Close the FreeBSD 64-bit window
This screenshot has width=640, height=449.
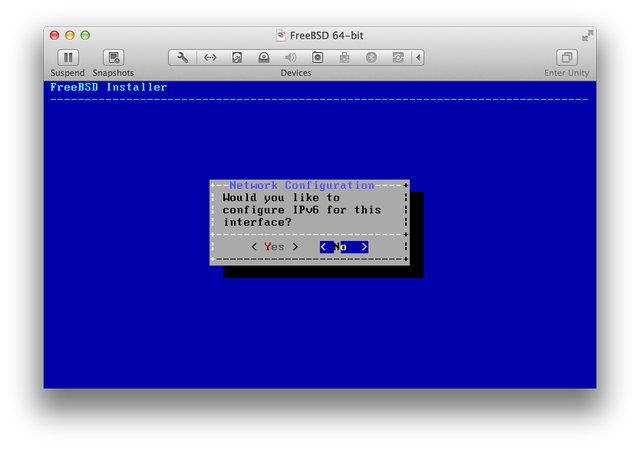[x=54, y=36]
